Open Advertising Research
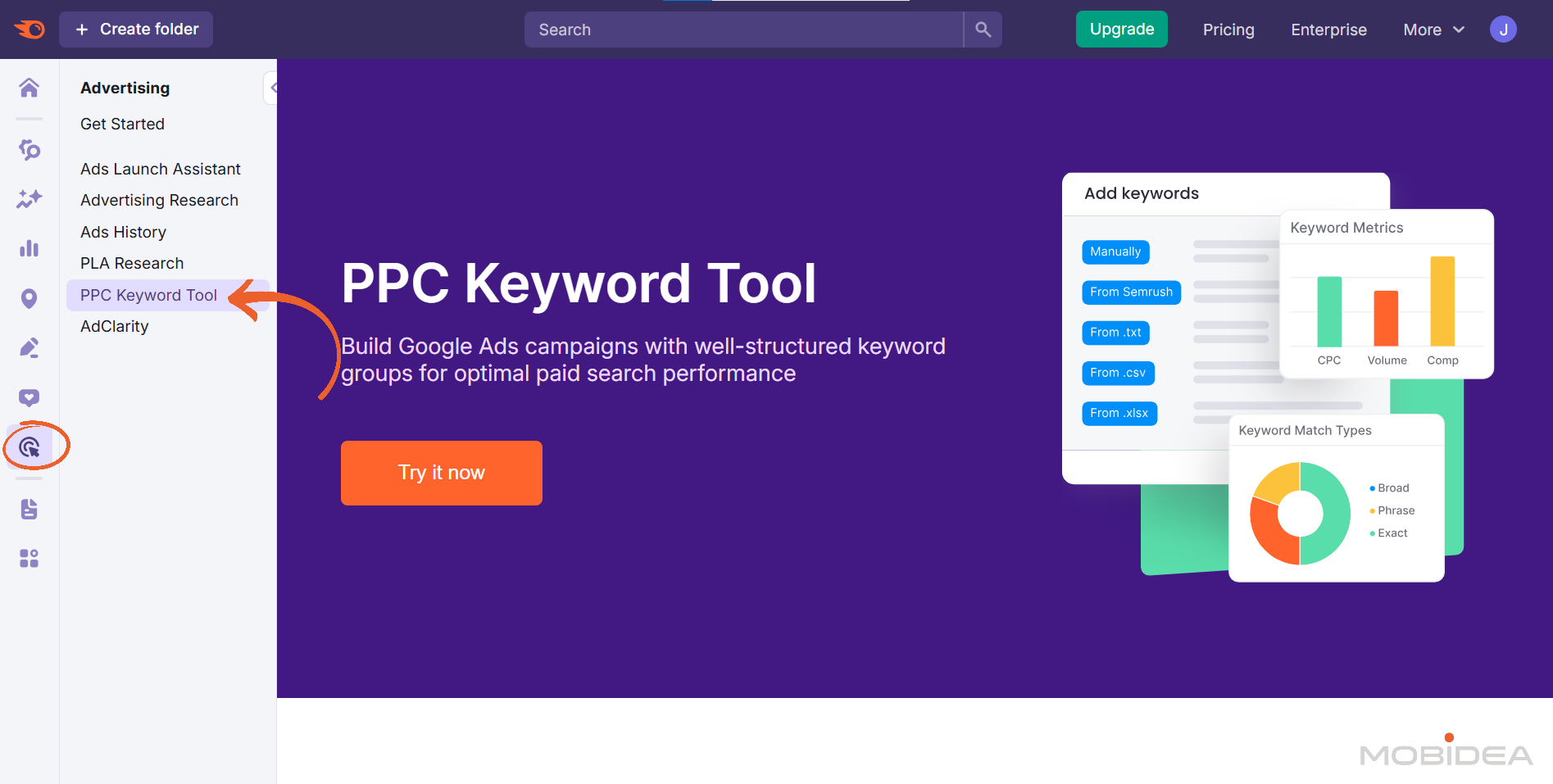 [x=159, y=200]
